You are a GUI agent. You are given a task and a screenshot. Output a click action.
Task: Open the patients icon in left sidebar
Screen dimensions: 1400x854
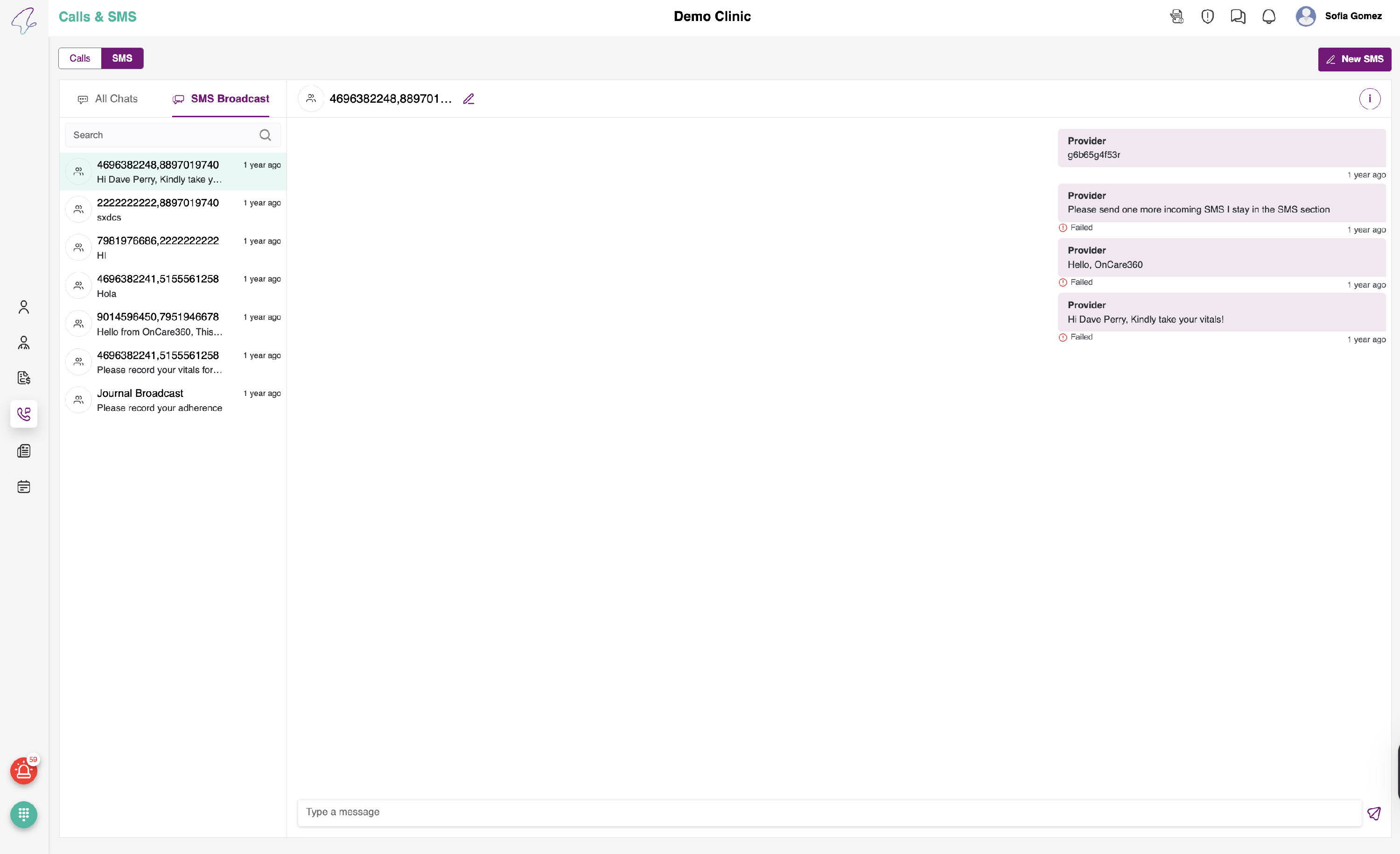click(23, 307)
